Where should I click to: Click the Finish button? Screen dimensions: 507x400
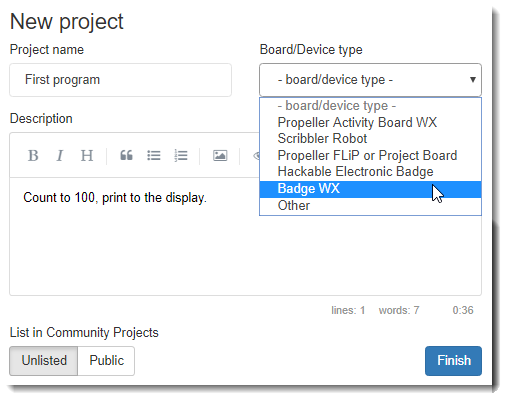pyautogui.click(x=453, y=361)
